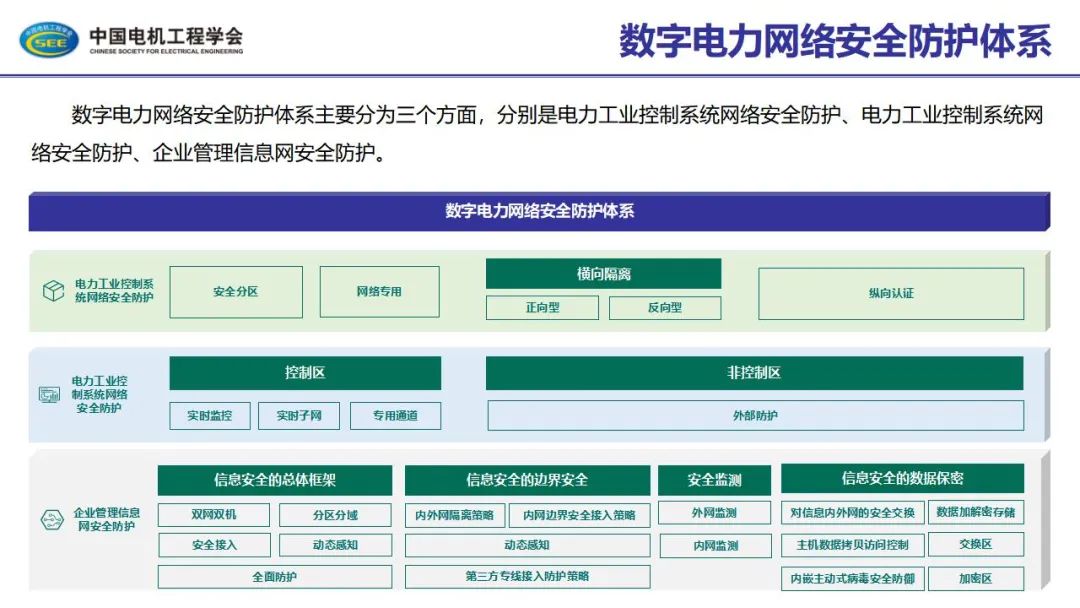Select the 网络专用 box
This screenshot has width=1080, height=608.
pyautogui.click(x=380, y=292)
